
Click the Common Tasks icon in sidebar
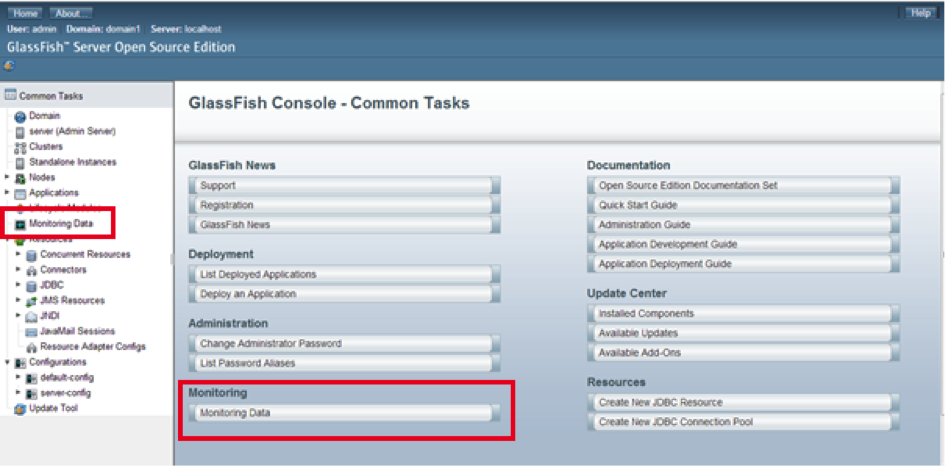[11, 96]
